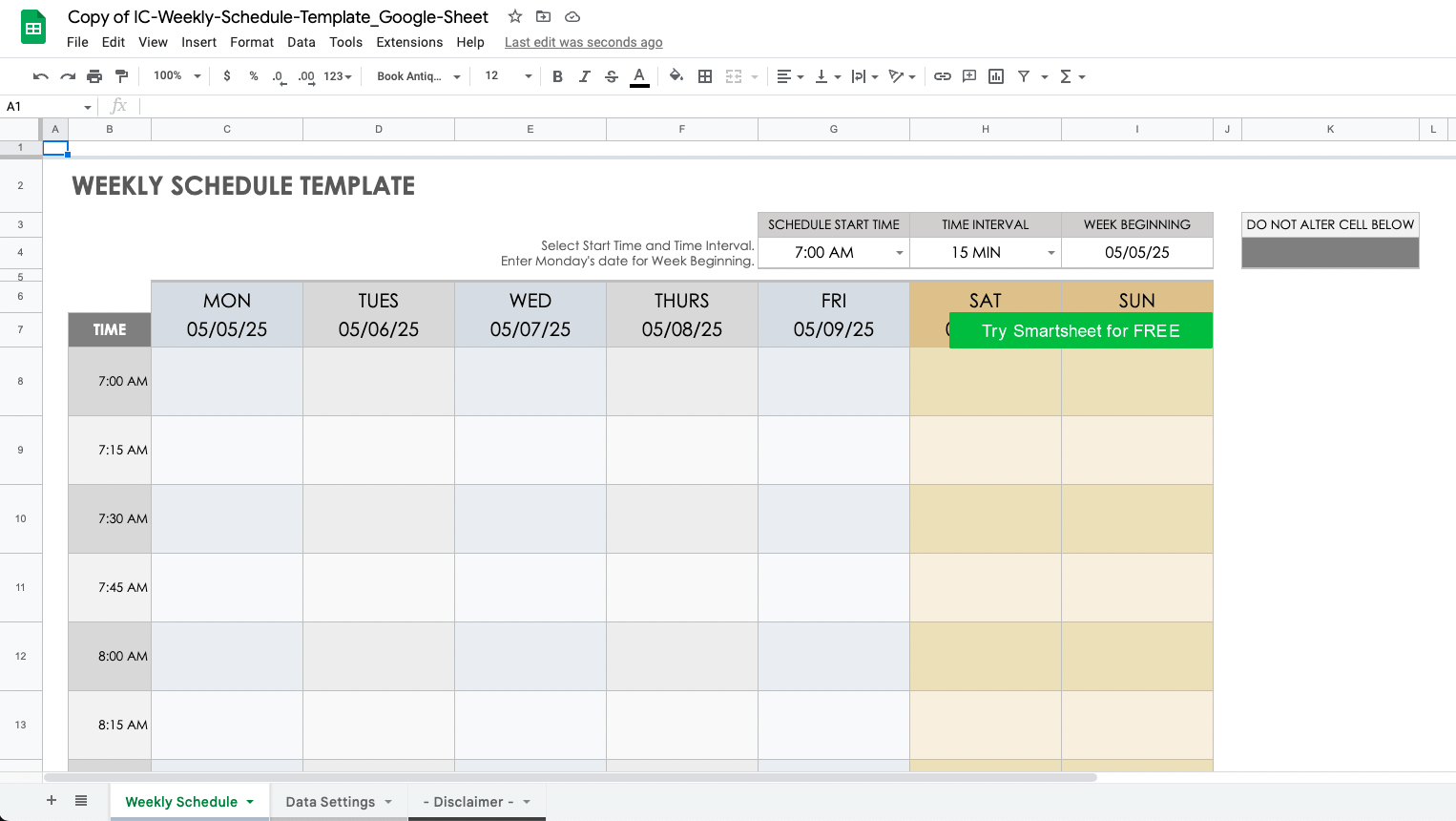Click the Undo icon in toolbar
1456x821 pixels.
[x=40, y=76]
